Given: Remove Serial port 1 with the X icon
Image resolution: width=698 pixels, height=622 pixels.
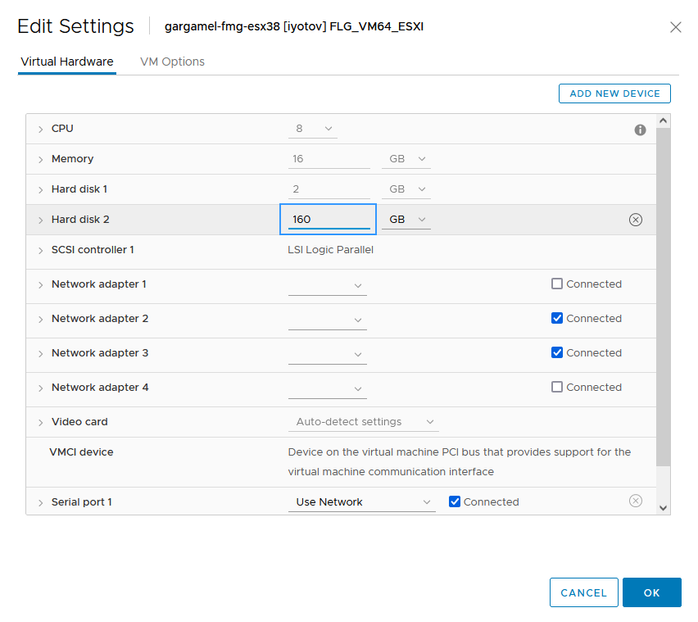Looking at the screenshot, I should [x=635, y=501].
